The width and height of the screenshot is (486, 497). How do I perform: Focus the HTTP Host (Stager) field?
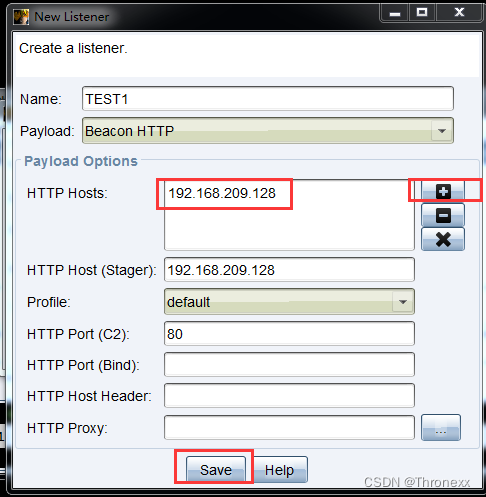click(x=289, y=270)
